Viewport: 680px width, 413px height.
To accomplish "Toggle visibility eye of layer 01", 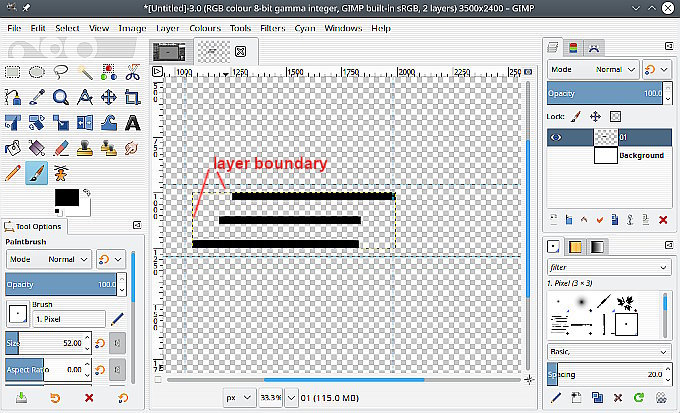I will 556,138.
